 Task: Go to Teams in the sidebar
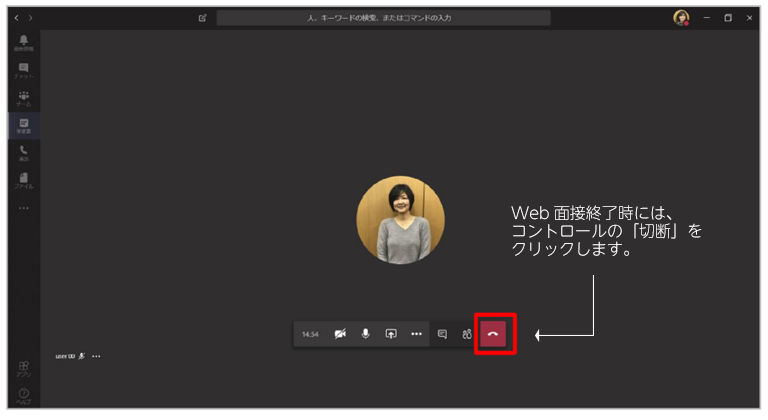point(24,98)
